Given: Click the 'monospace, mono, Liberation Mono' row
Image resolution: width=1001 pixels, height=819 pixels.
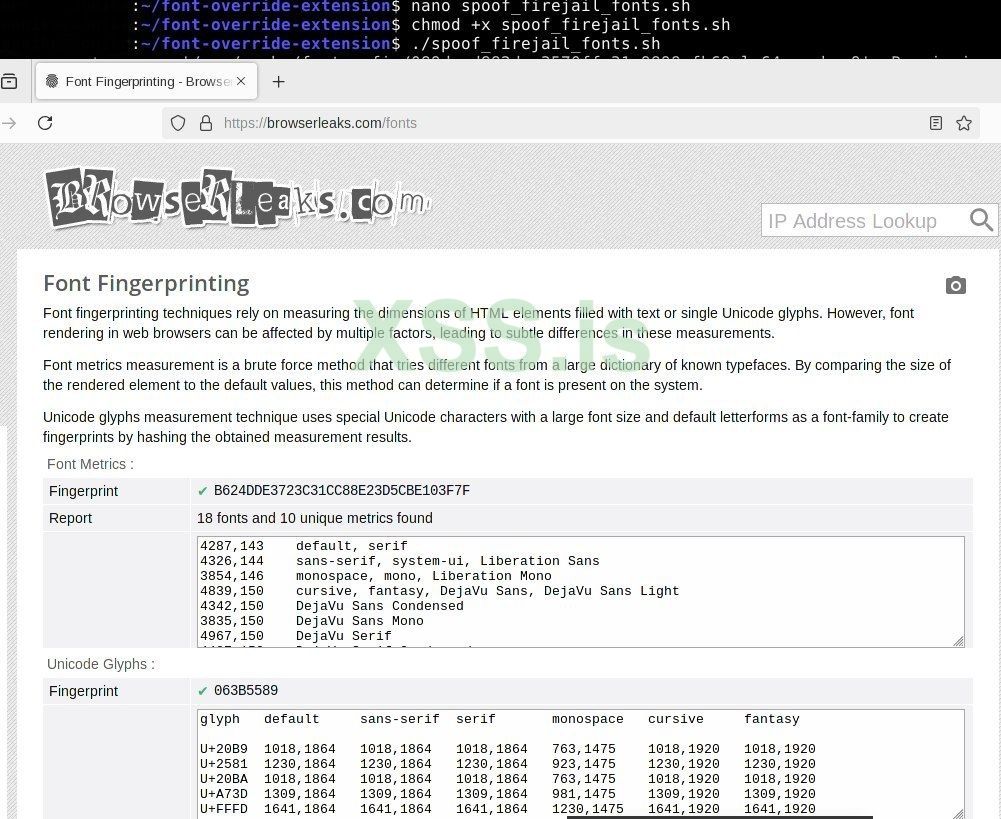Looking at the screenshot, I should point(376,576).
